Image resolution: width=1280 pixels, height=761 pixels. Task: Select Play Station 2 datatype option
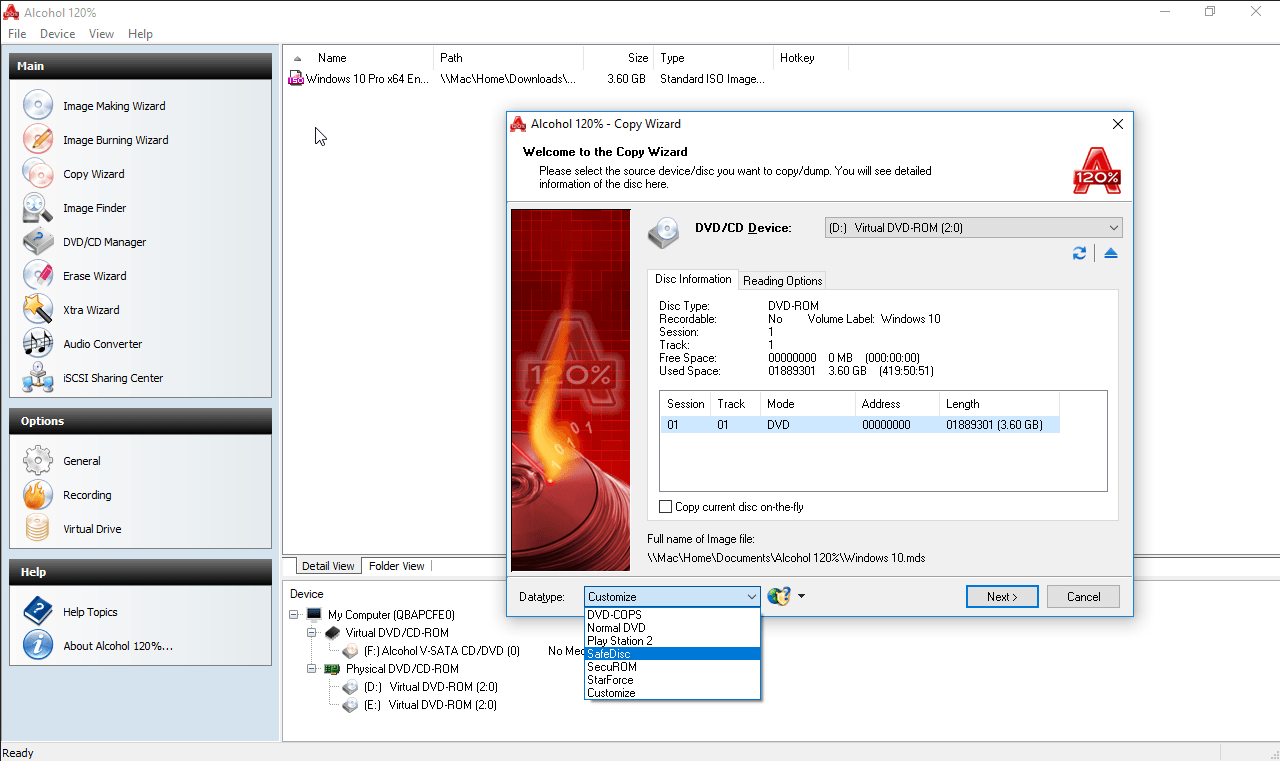pyautogui.click(x=619, y=641)
